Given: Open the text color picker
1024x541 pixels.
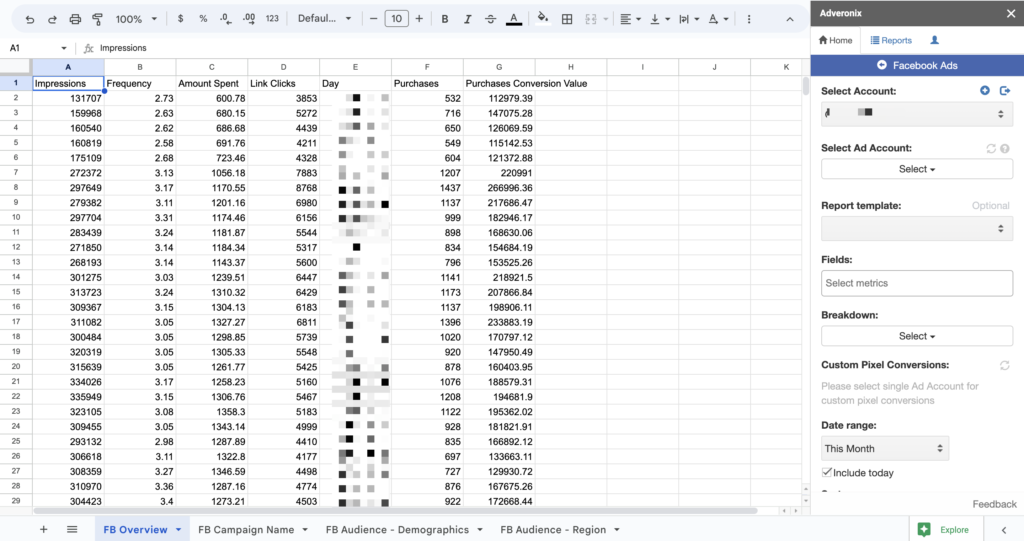Looking at the screenshot, I should 514,19.
